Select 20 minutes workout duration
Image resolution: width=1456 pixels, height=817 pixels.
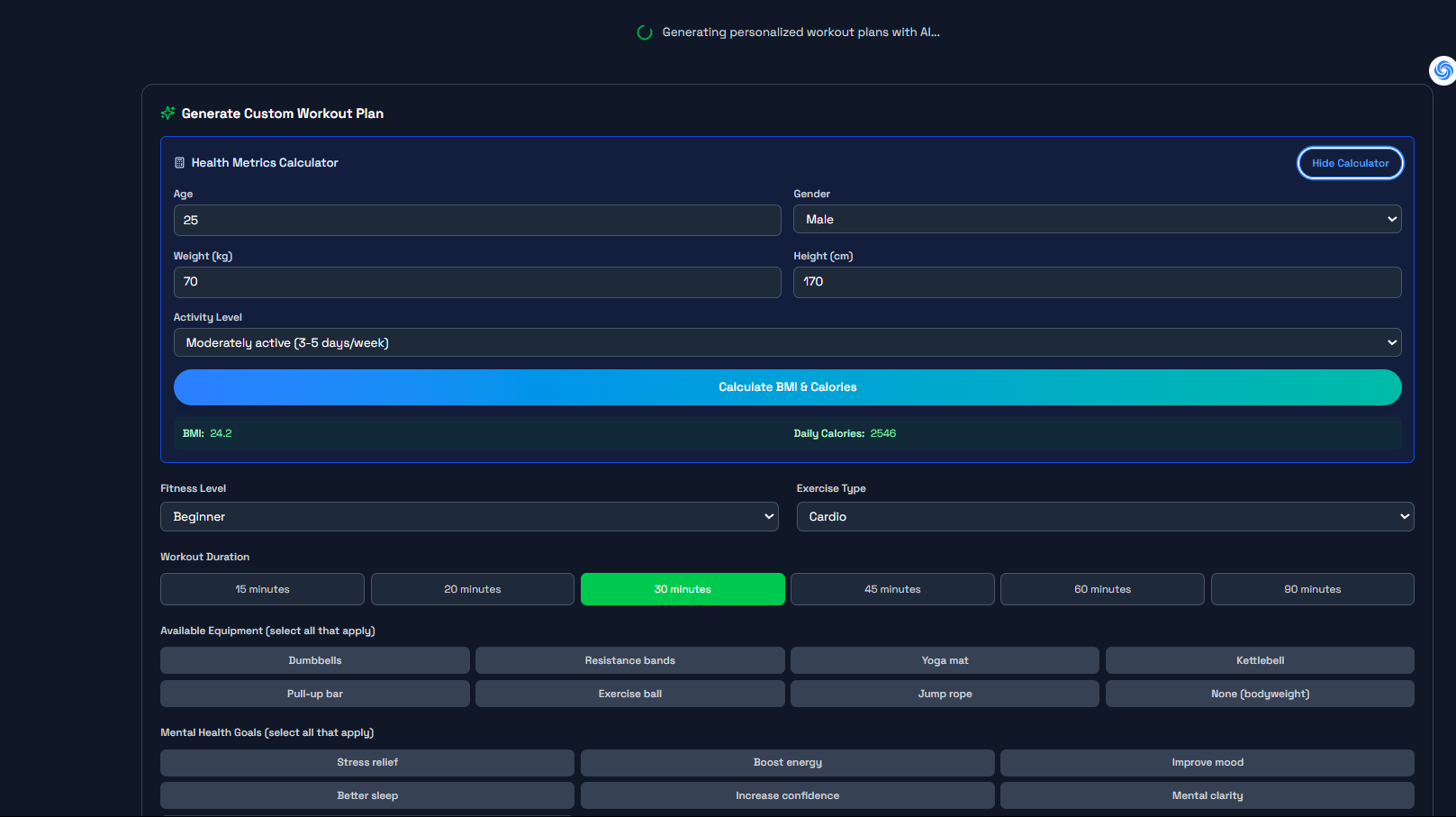coord(473,589)
